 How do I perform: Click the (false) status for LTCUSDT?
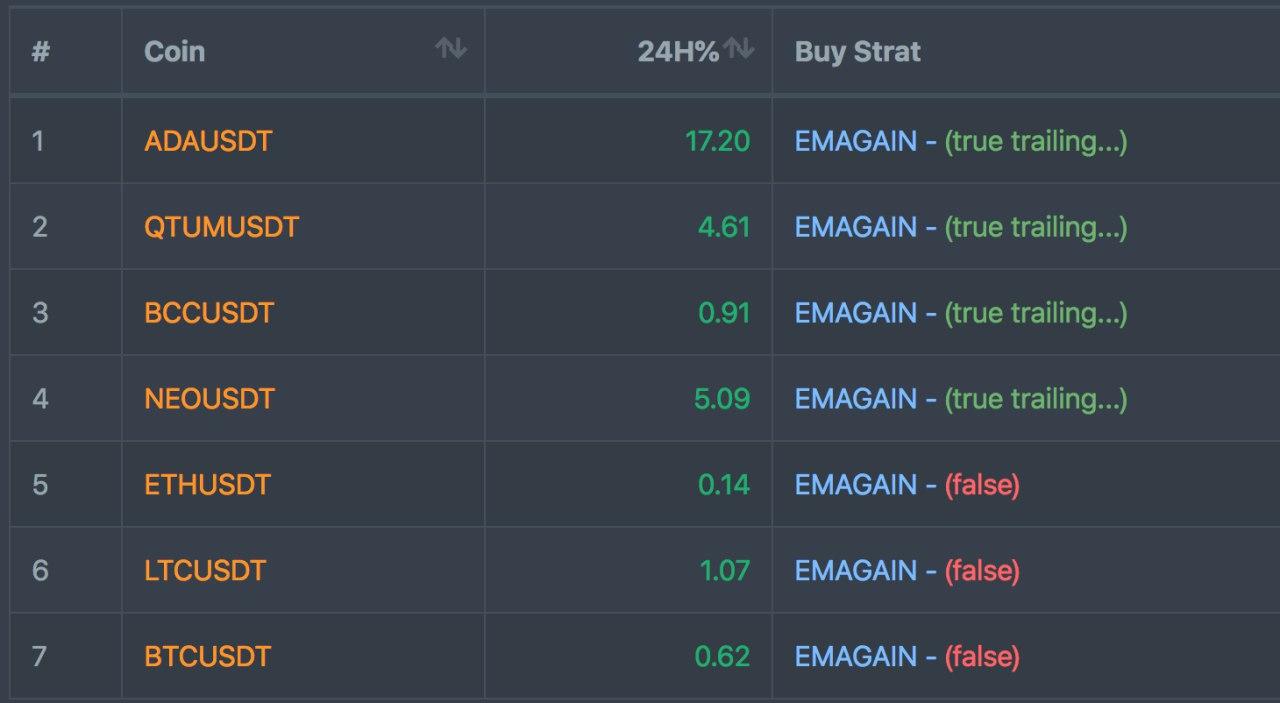click(982, 571)
